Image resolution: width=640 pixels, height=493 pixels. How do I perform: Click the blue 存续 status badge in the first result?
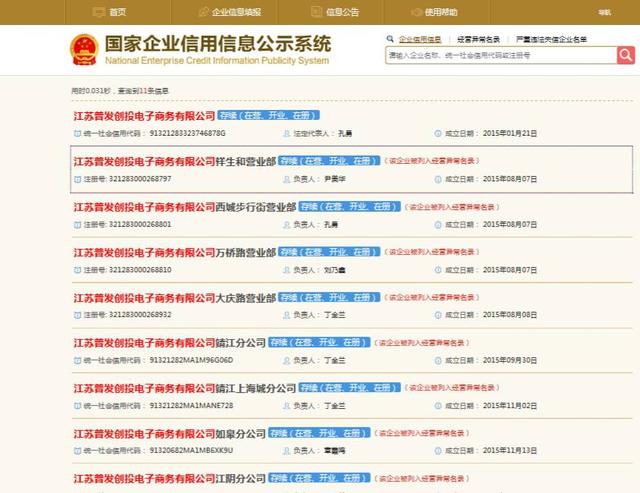269,115
